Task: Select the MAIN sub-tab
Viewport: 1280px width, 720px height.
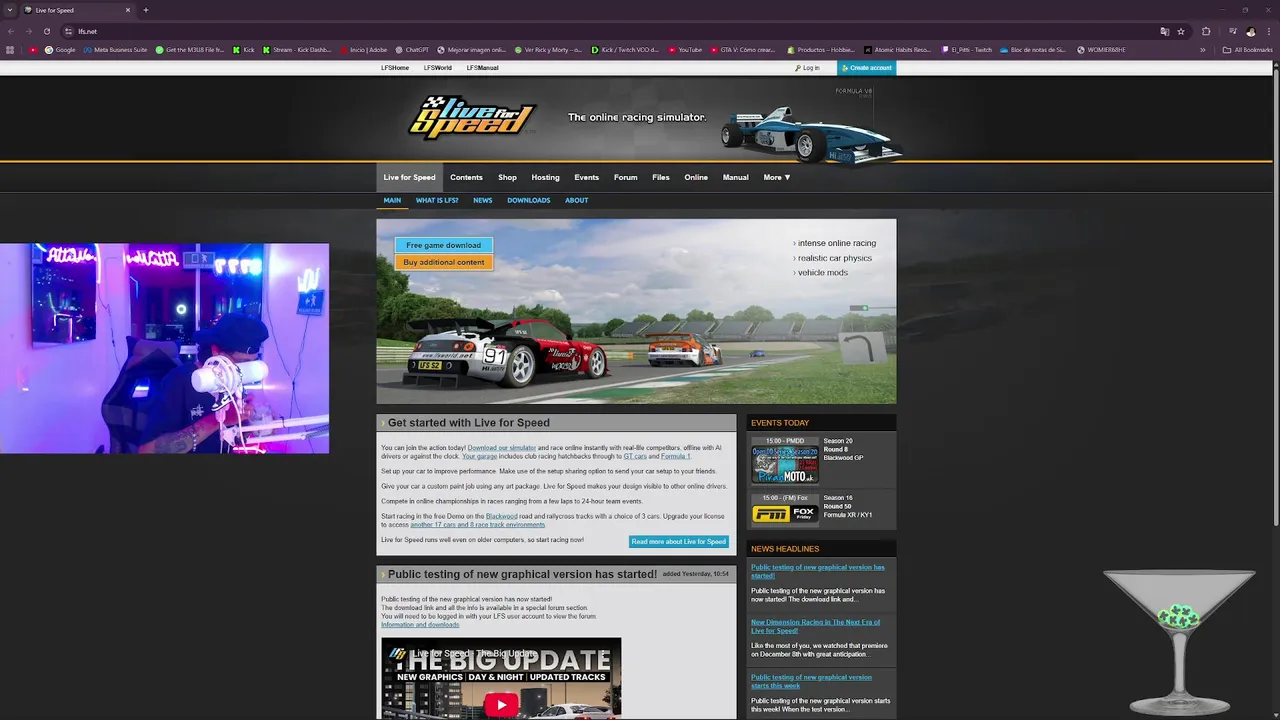Action: point(392,200)
